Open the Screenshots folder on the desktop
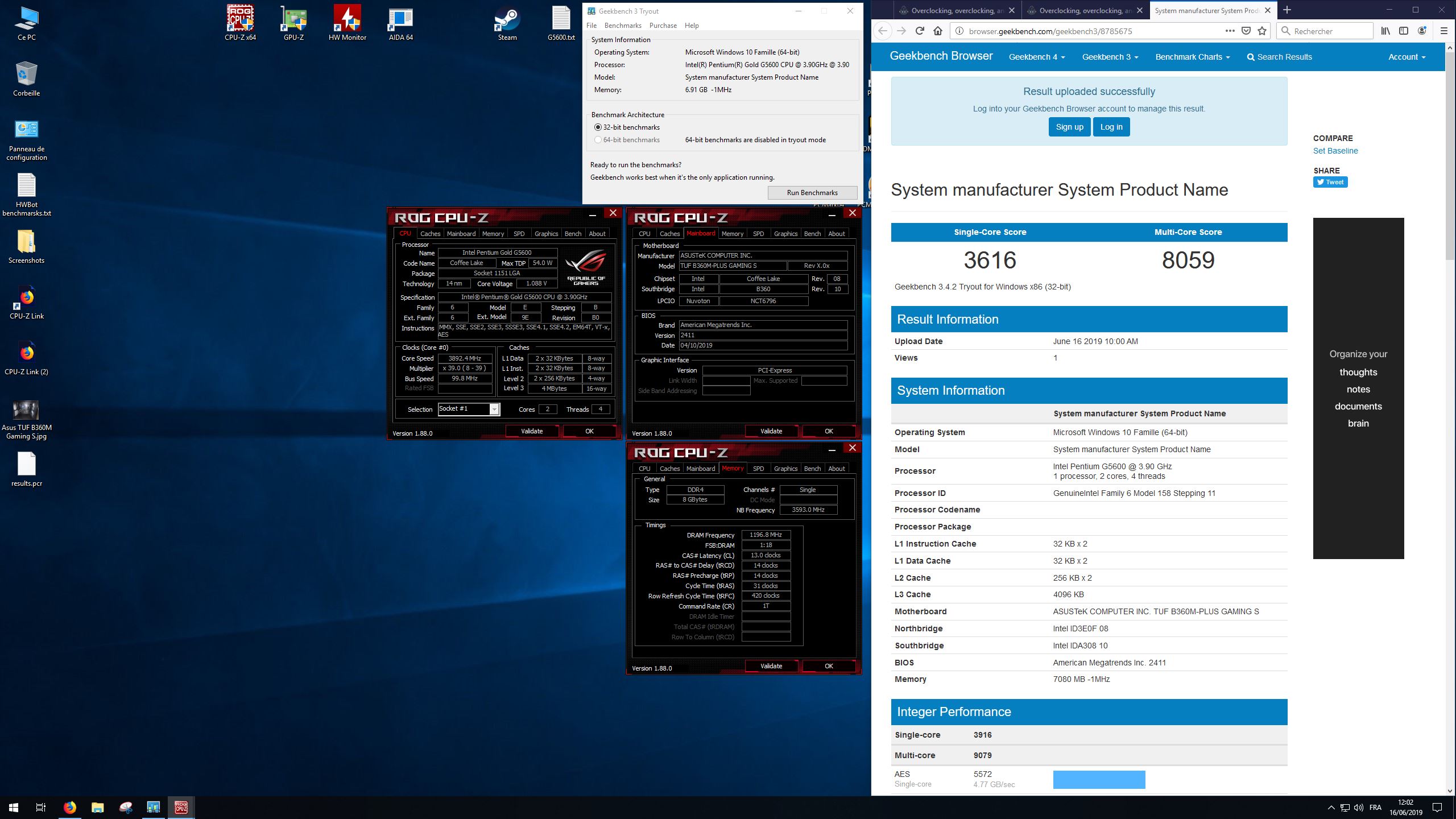 tap(26, 246)
